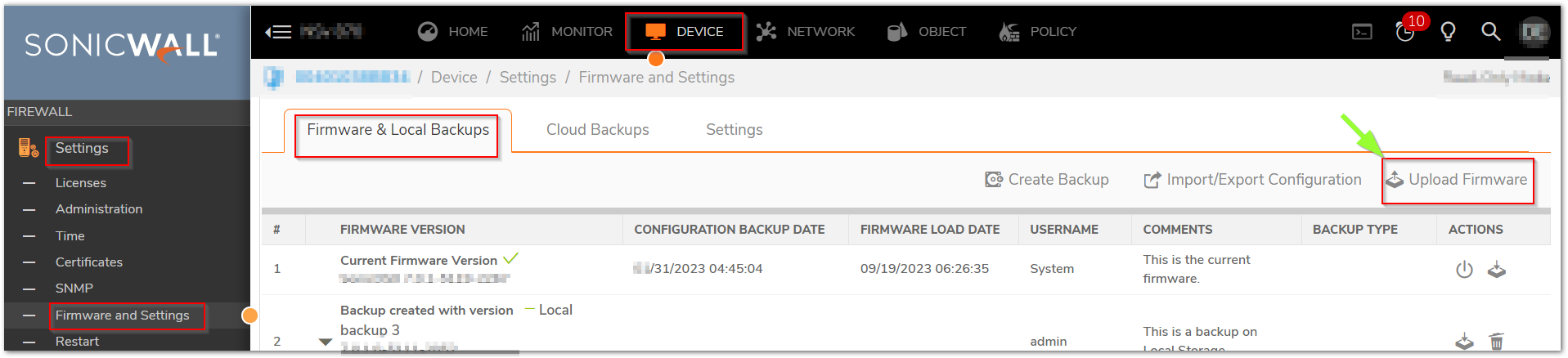
Task: Open notifications clock icon with badge 10
Action: (1405, 32)
